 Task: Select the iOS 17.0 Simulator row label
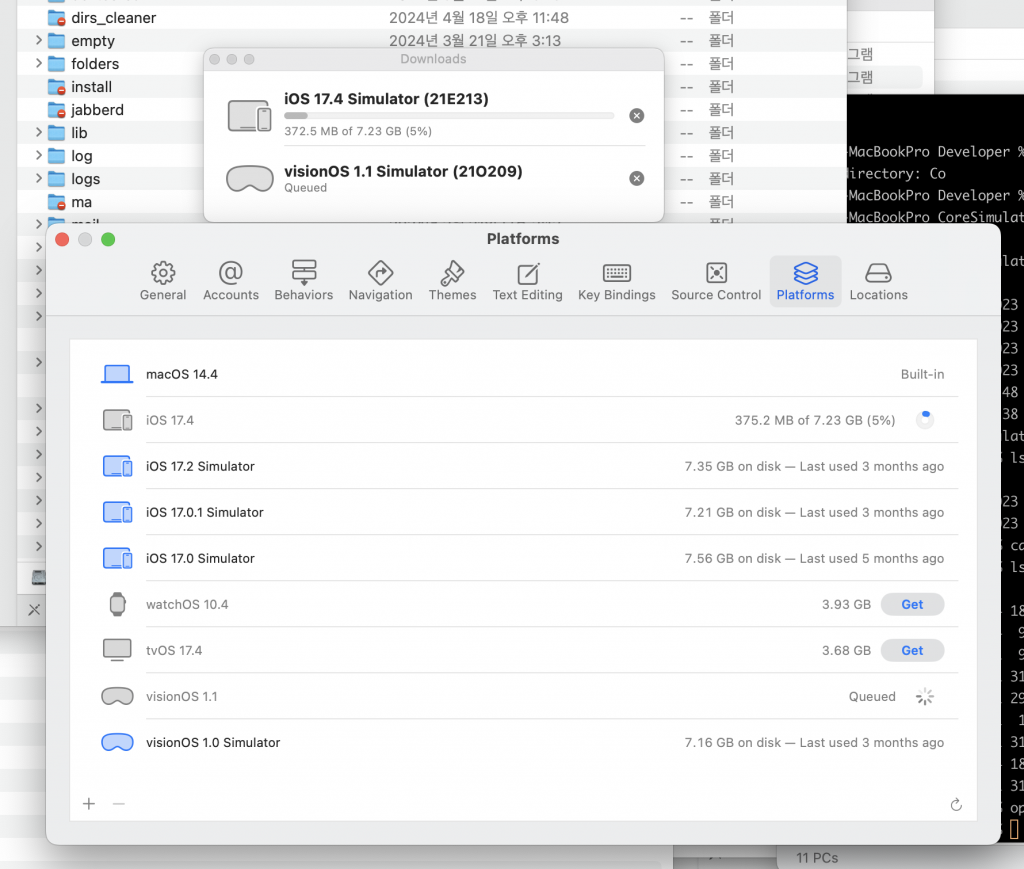pyautogui.click(x=200, y=558)
